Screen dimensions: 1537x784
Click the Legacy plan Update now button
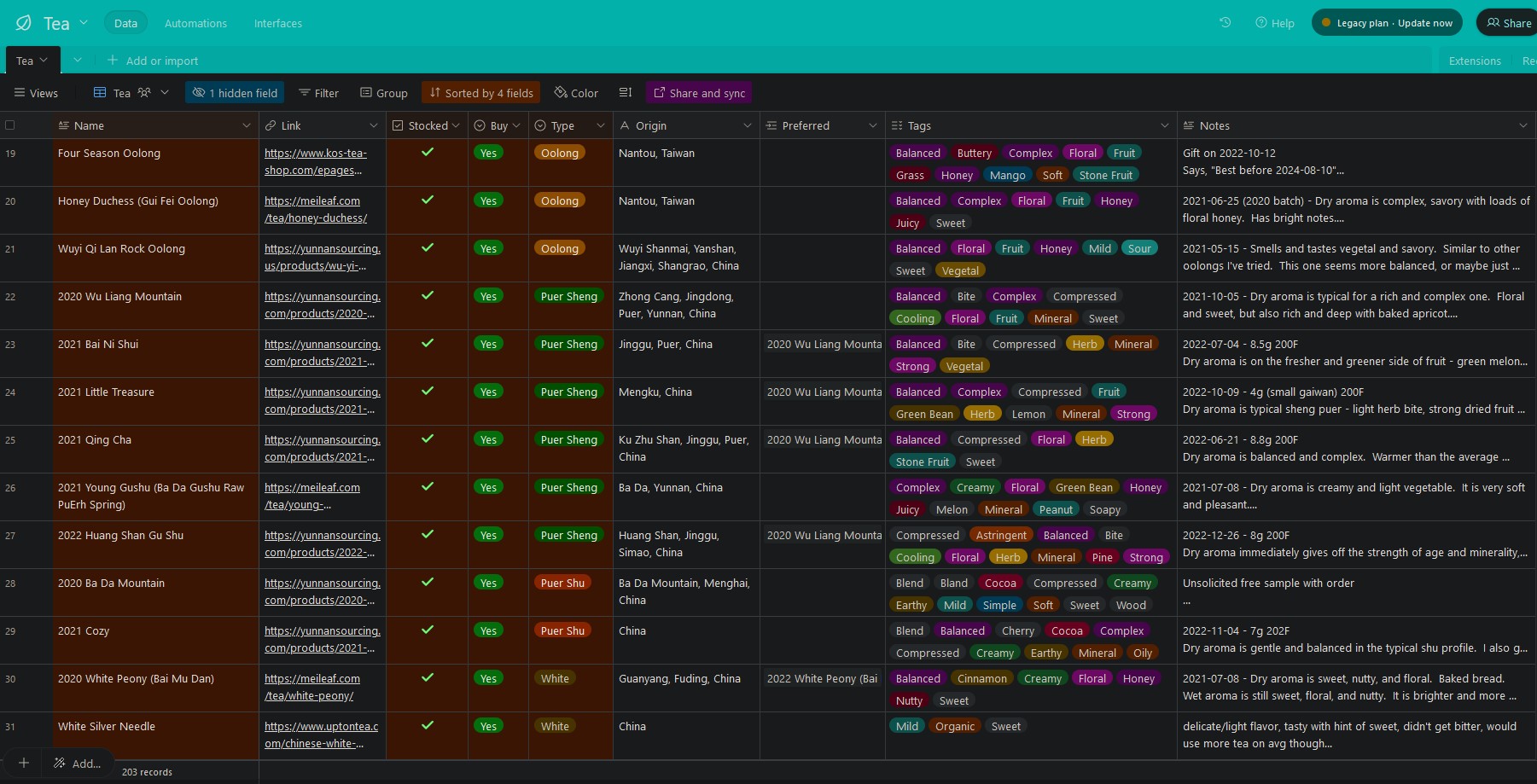pyautogui.click(x=1387, y=23)
